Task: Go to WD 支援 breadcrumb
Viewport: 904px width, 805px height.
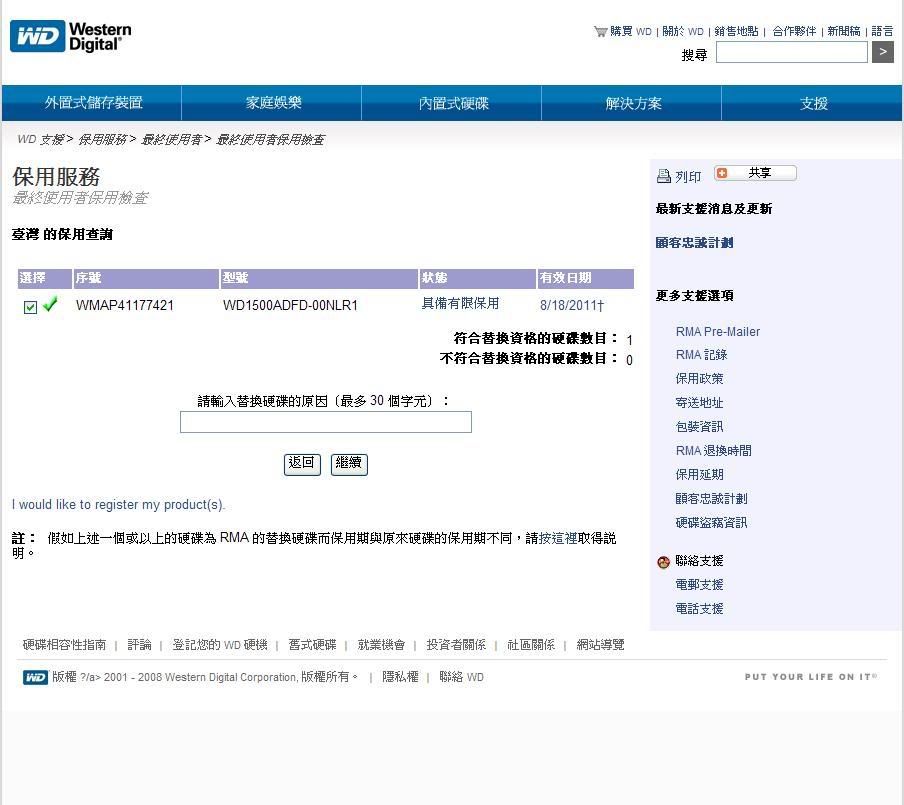Action: pos(40,140)
